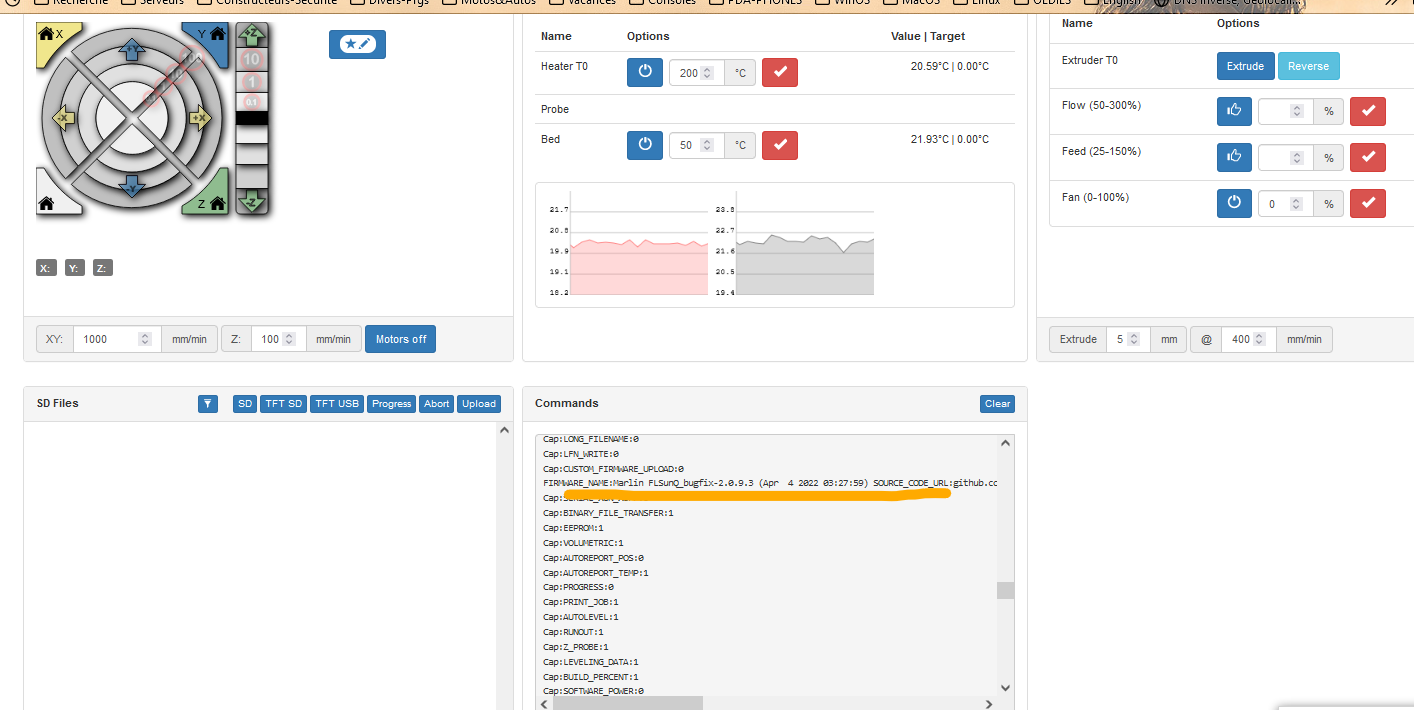Upload a file to SD
1414x710 pixels.
pyautogui.click(x=479, y=404)
